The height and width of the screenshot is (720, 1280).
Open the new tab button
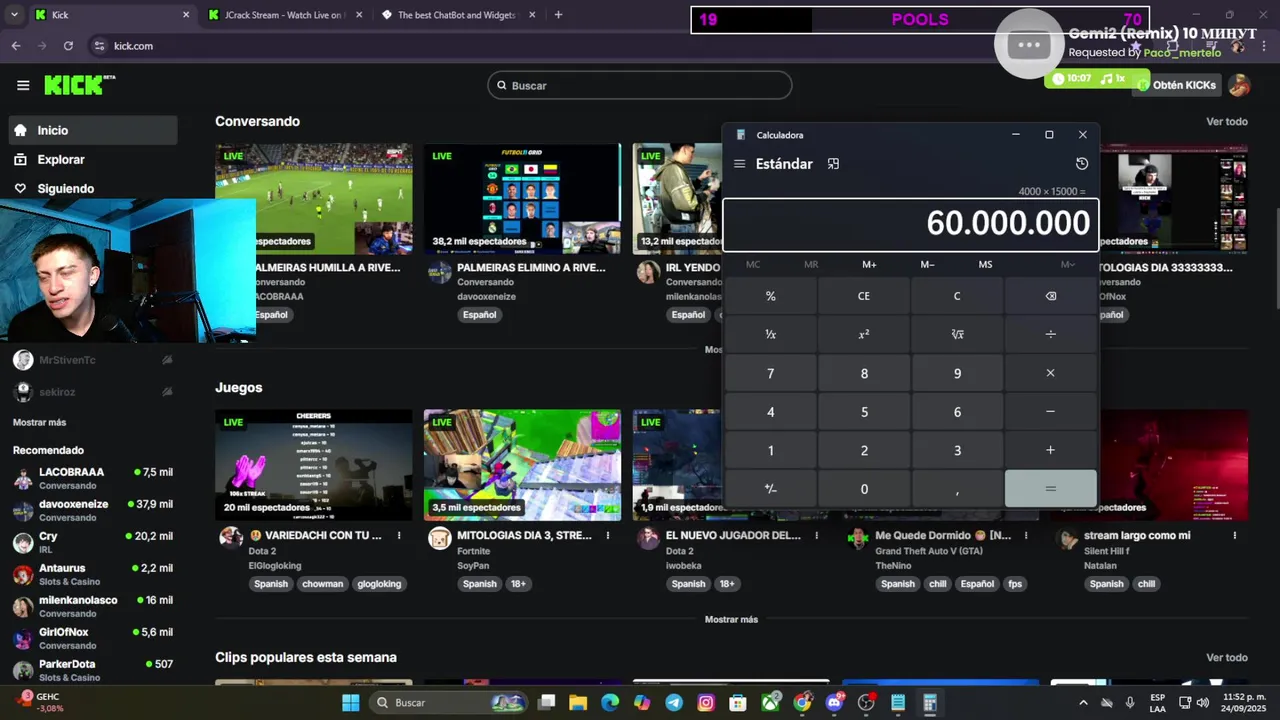click(558, 15)
